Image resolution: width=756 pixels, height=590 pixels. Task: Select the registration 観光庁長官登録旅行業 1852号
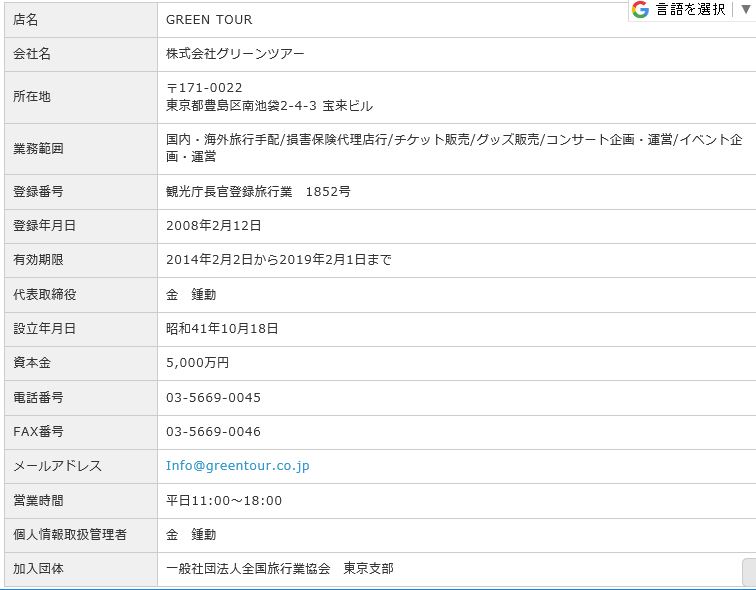(258, 192)
